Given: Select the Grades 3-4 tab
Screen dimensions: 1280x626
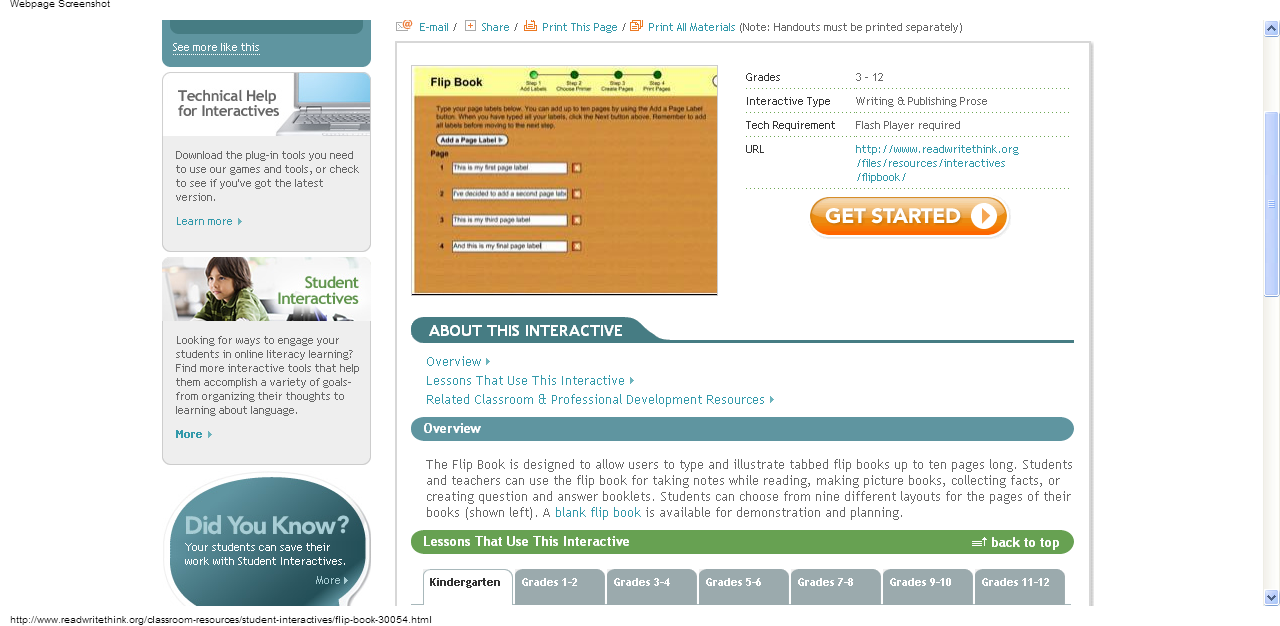Looking at the screenshot, I should pos(652,587).
